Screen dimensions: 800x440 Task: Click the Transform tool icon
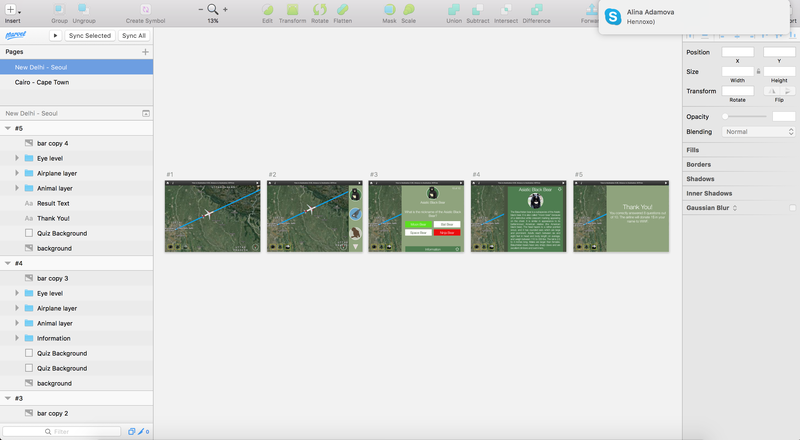(292, 9)
